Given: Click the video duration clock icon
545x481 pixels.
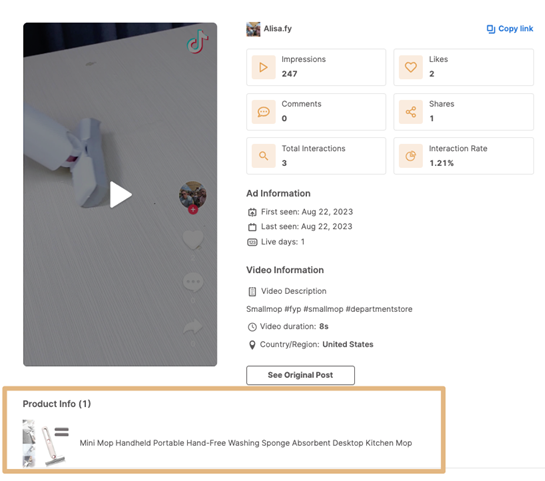Looking at the screenshot, I should pyautogui.click(x=252, y=327).
